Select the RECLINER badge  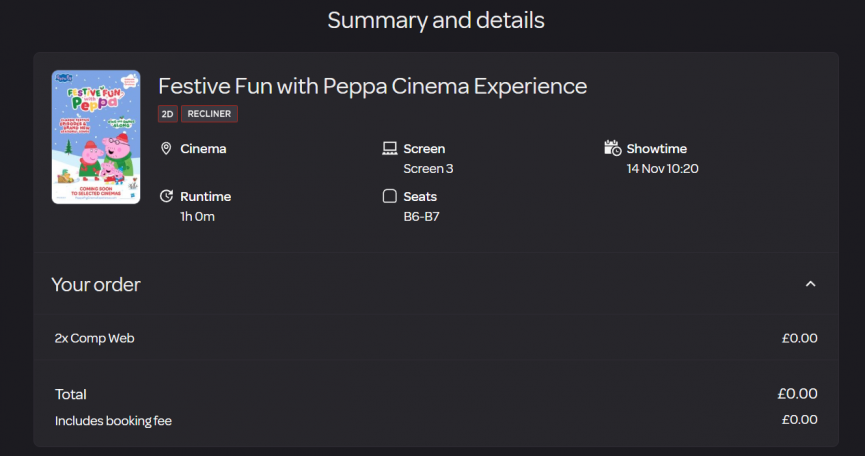pyautogui.click(x=209, y=114)
